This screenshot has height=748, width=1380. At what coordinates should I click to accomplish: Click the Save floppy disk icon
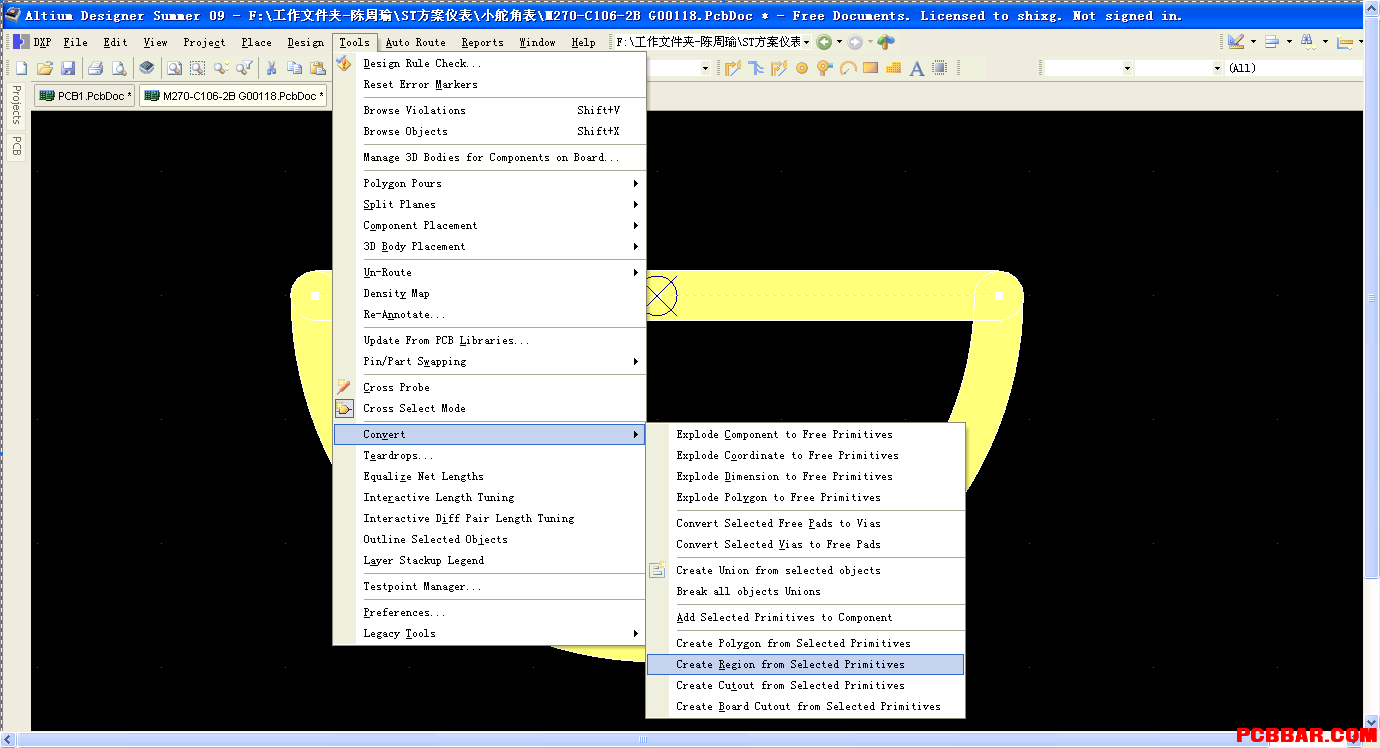pyautogui.click(x=68, y=68)
